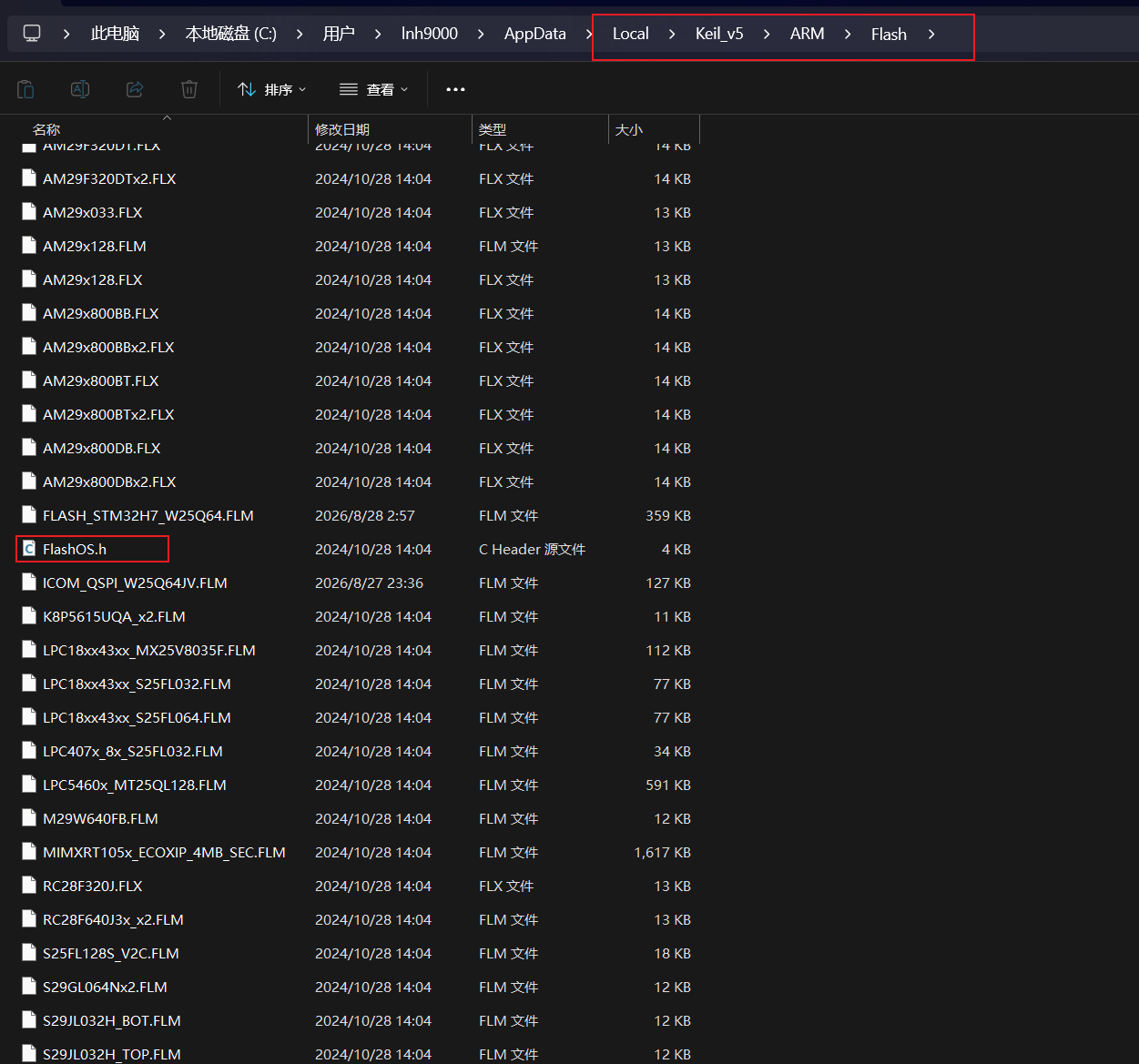Select file icon of RC28F320J.FLX
The width and height of the screenshot is (1139, 1064).
coord(29,886)
